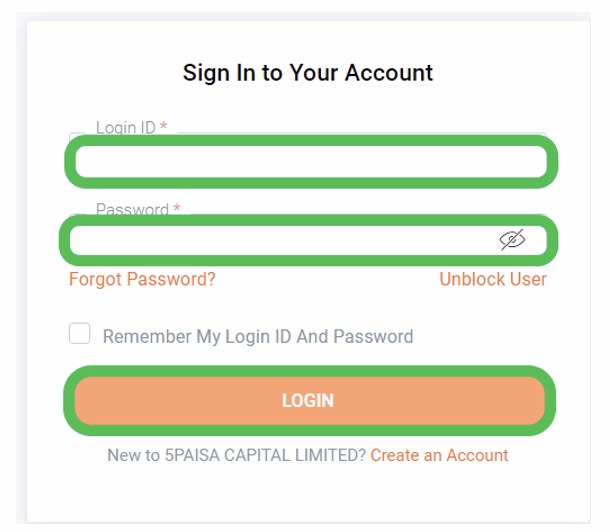Reveal the hidden password using the eye icon
610x532 pixels.
(x=512, y=239)
